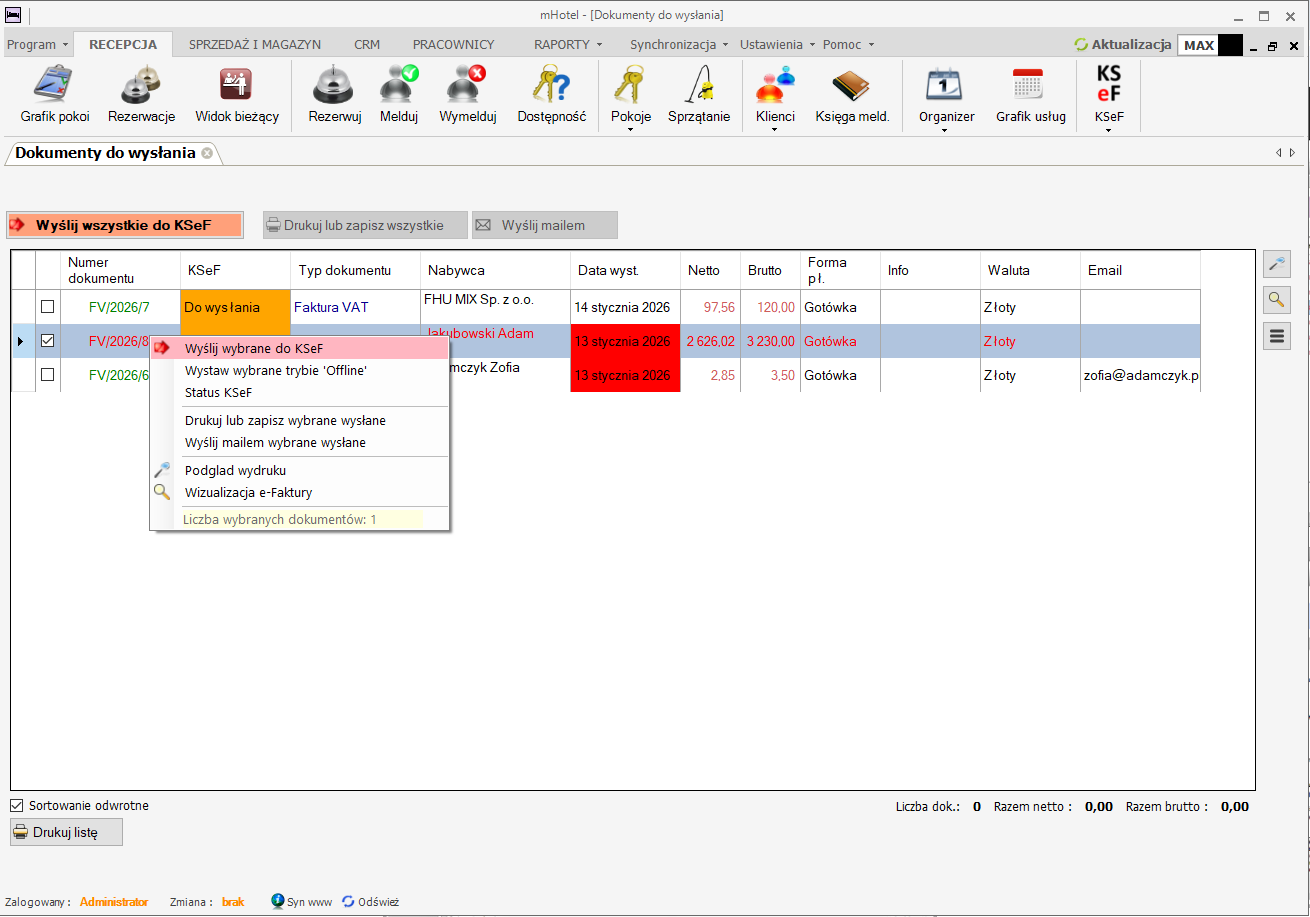Expand the KSeF toolbar dropdown
This screenshot has width=1310, height=917.
(x=1108, y=130)
